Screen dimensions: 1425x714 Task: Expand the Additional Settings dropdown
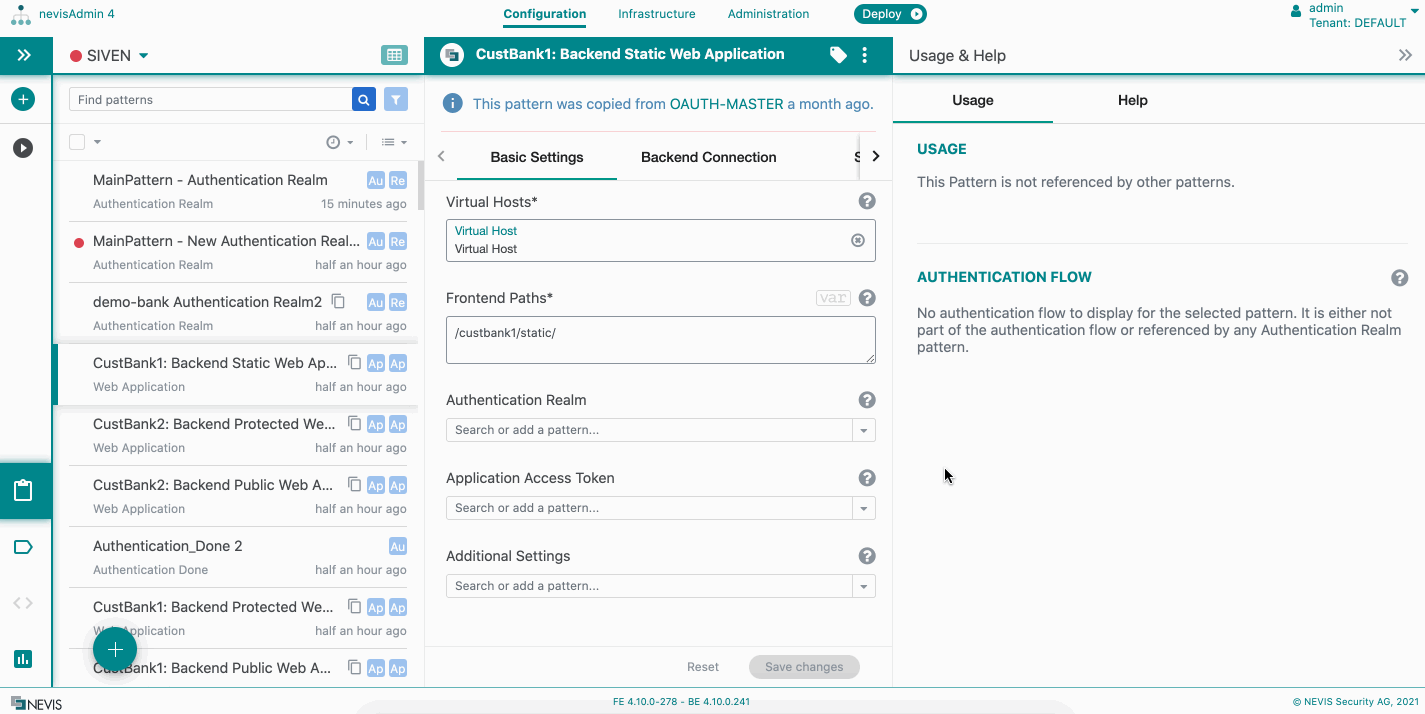pos(864,586)
